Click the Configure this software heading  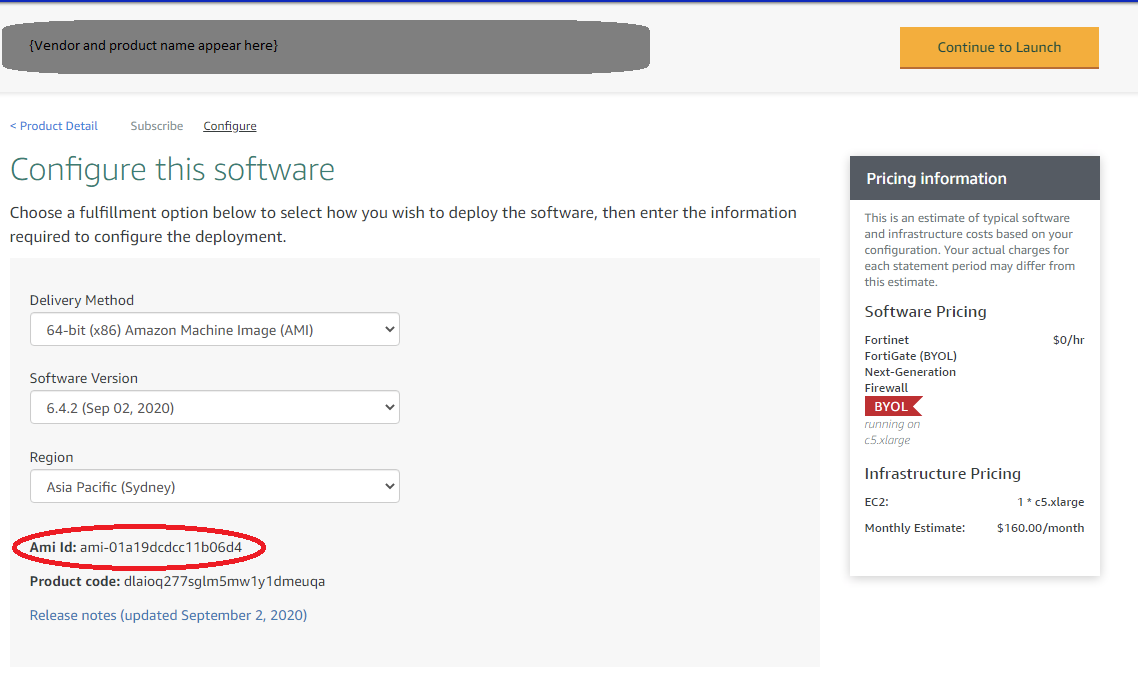click(172, 169)
